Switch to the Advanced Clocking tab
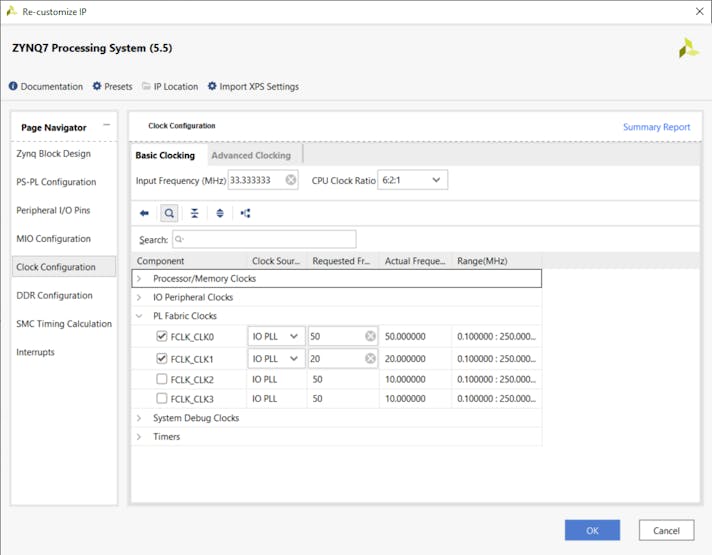This screenshot has width=712, height=555. coord(251,155)
